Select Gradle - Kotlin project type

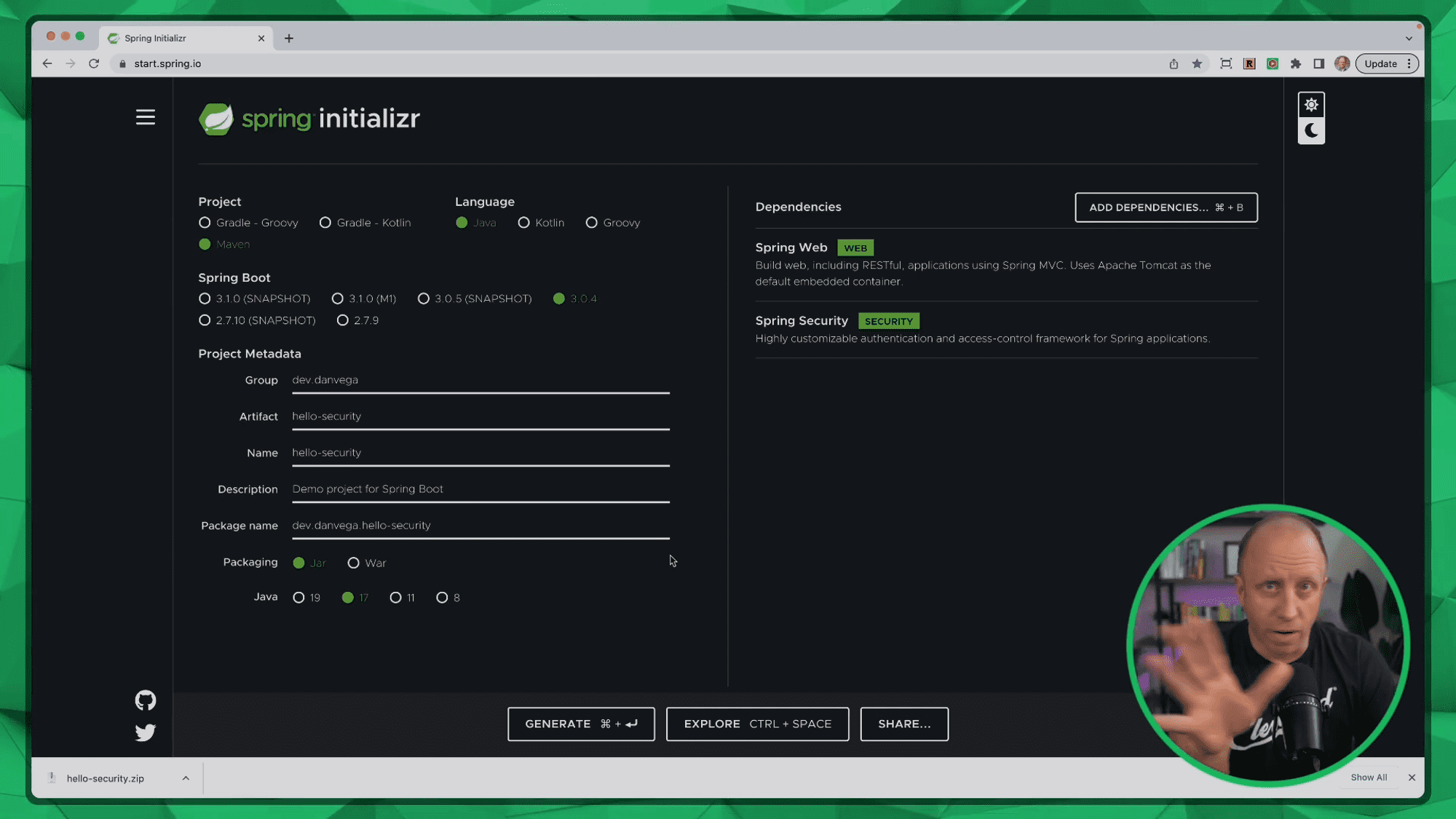(x=325, y=223)
